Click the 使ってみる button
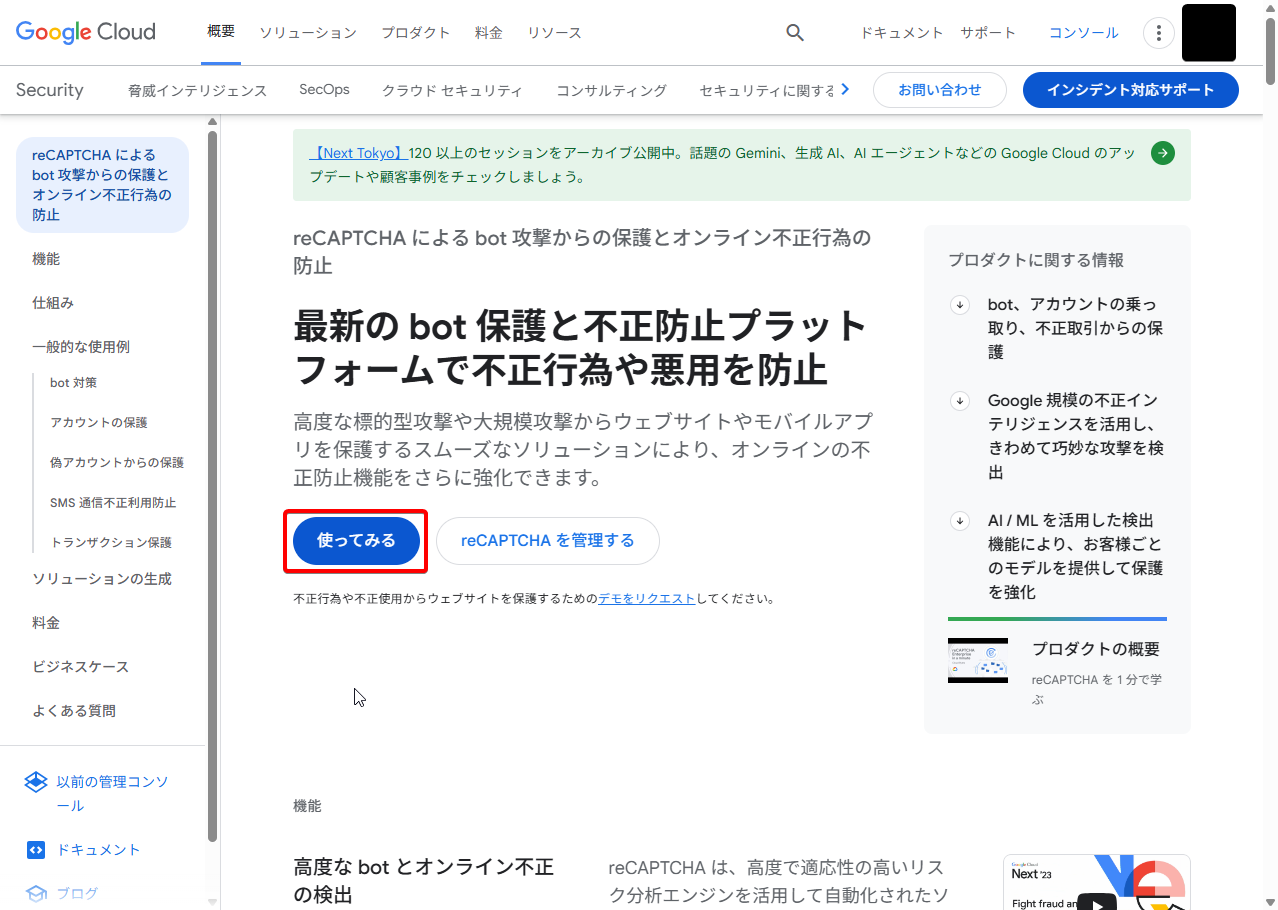This screenshot has width=1278, height=910. point(356,541)
